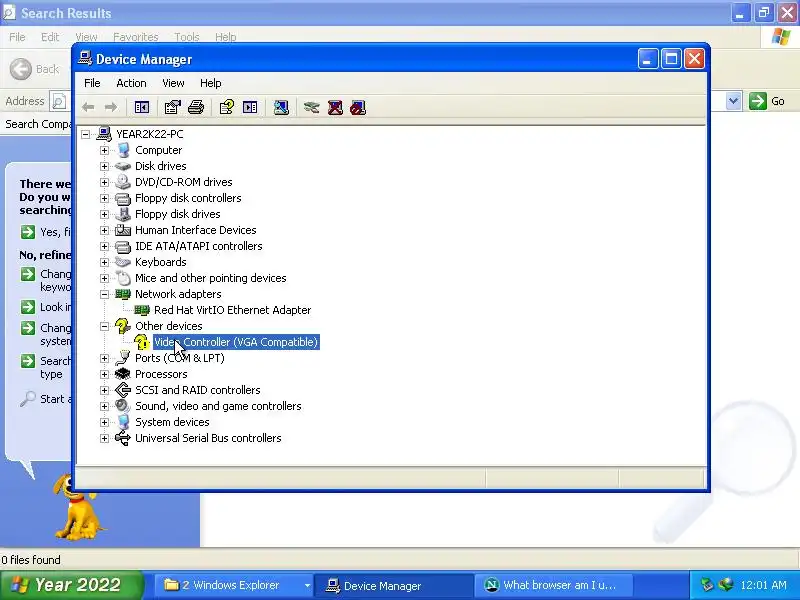Expand the Ports (COM & LPT) node
Image resolution: width=800 pixels, height=600 pixels.
coord(105,358)
